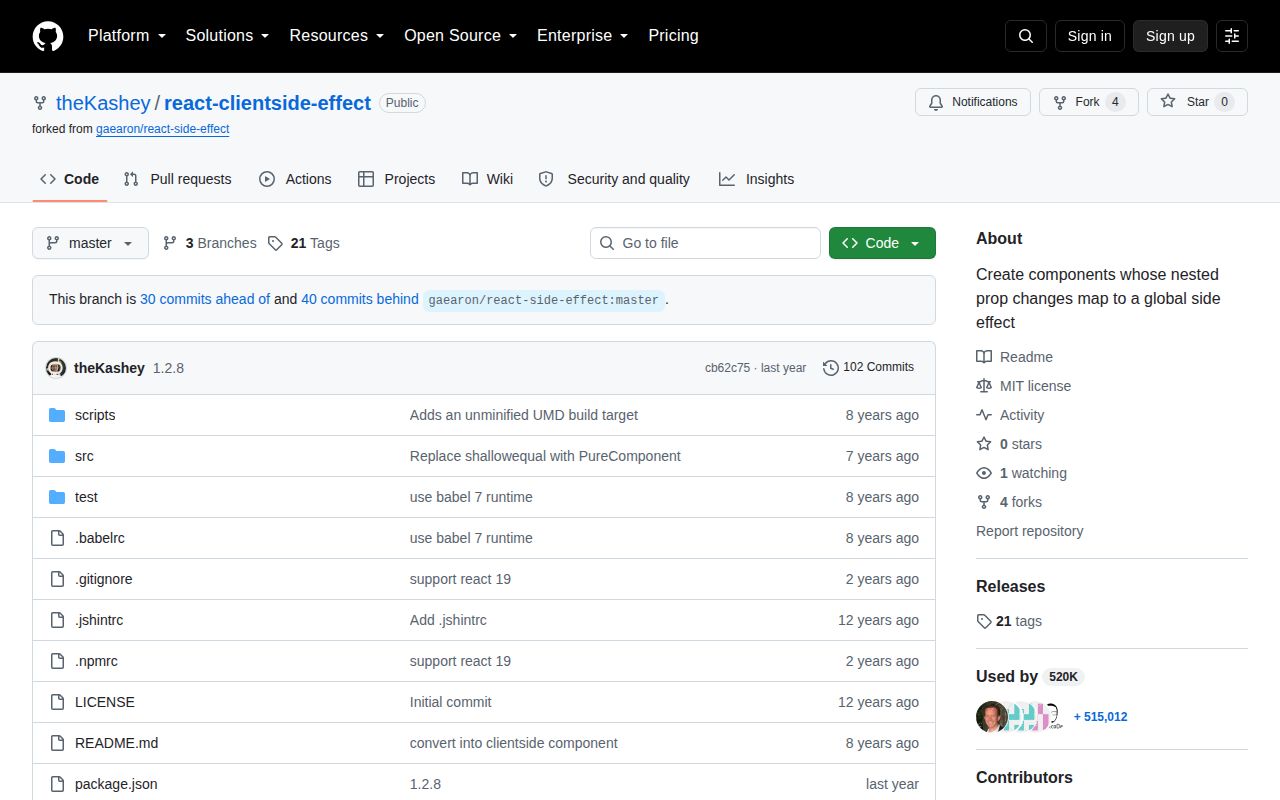Click the Sign up button
This screenshot has width=1280, height=800.
tap(1170, 36)
